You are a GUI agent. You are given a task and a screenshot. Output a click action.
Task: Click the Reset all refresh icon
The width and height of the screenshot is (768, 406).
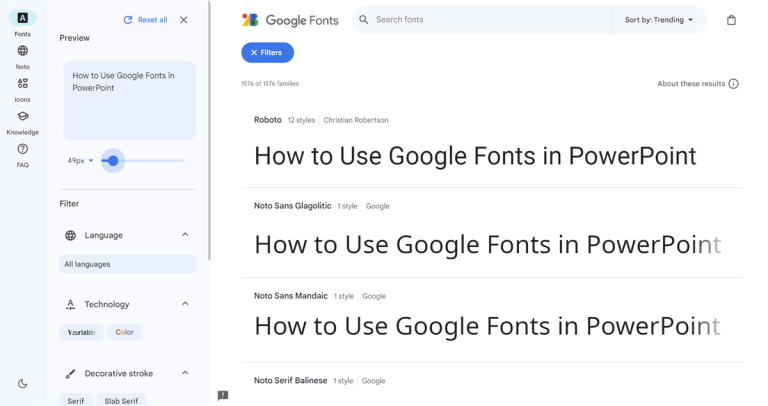128,20
